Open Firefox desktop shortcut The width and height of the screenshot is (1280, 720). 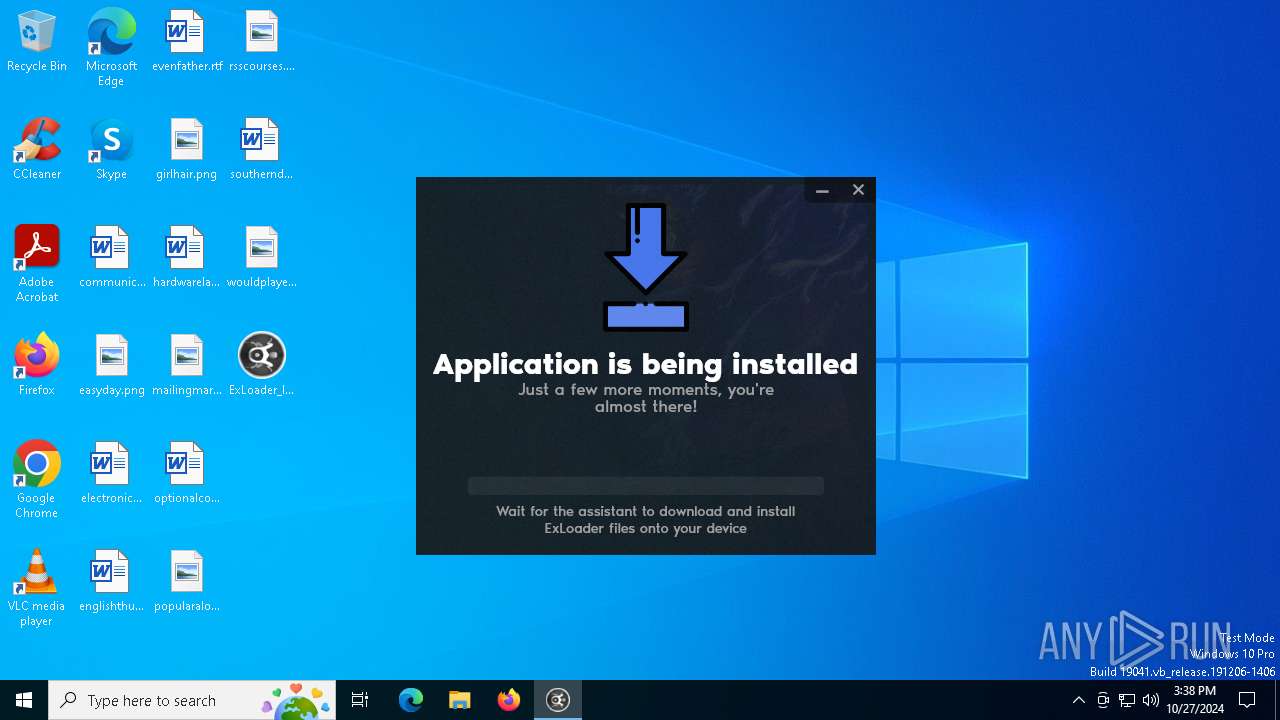37,365
